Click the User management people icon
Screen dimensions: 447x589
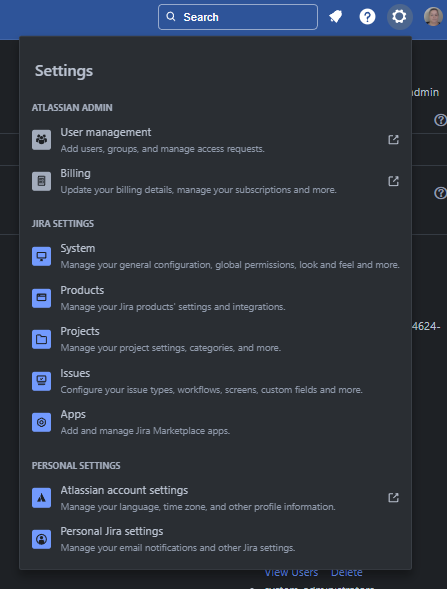(41, 140)
